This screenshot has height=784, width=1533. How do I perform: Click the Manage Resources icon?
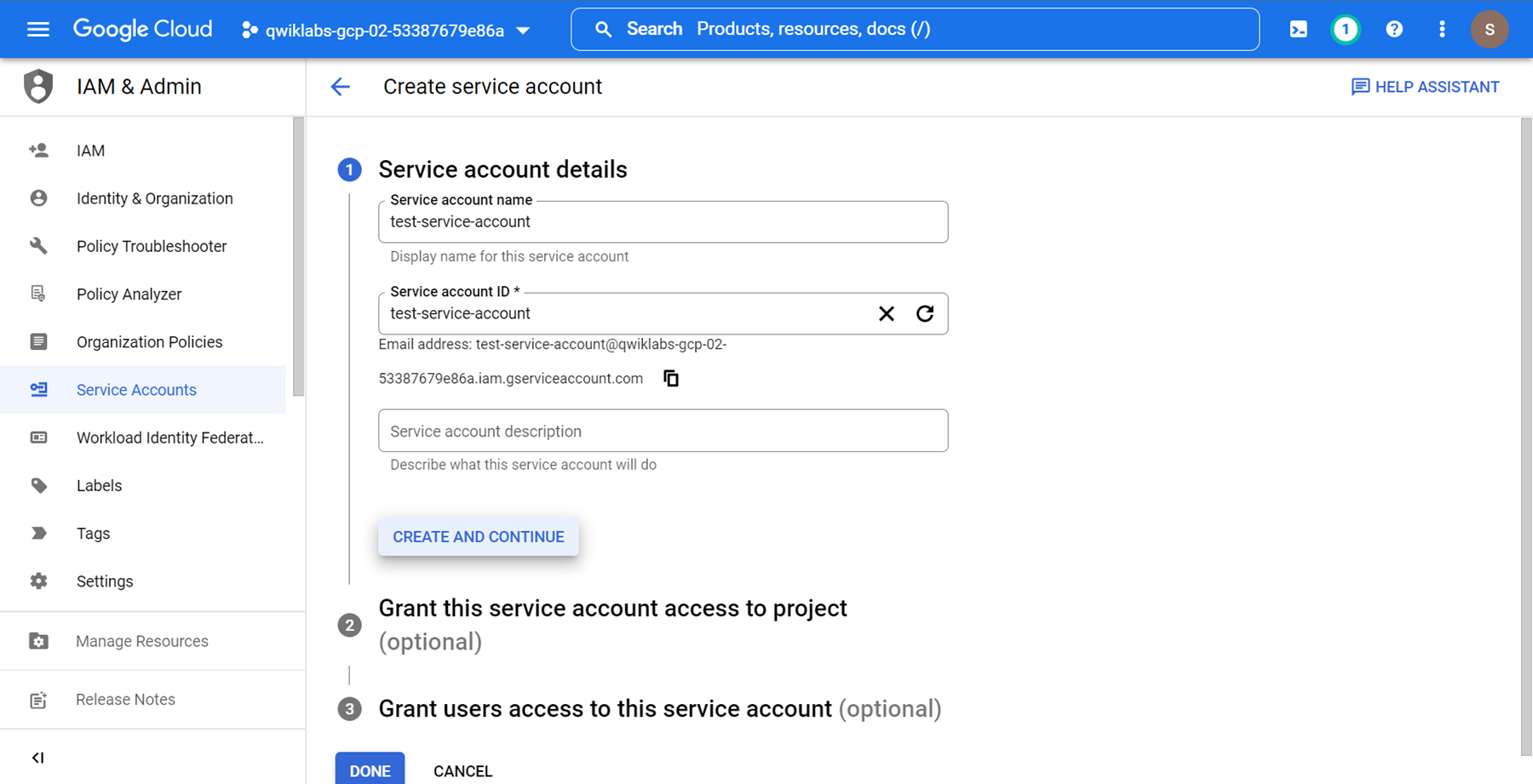[x=38, y=641]
